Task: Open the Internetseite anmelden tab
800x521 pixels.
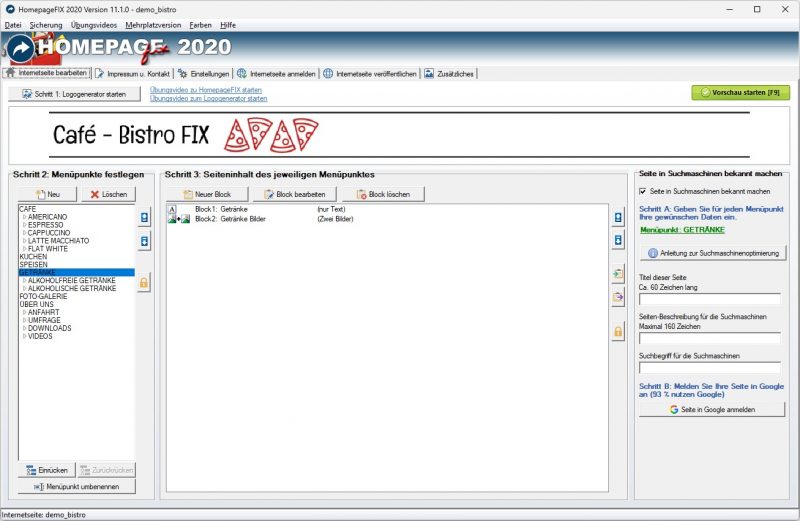Action: click(277, 74)
